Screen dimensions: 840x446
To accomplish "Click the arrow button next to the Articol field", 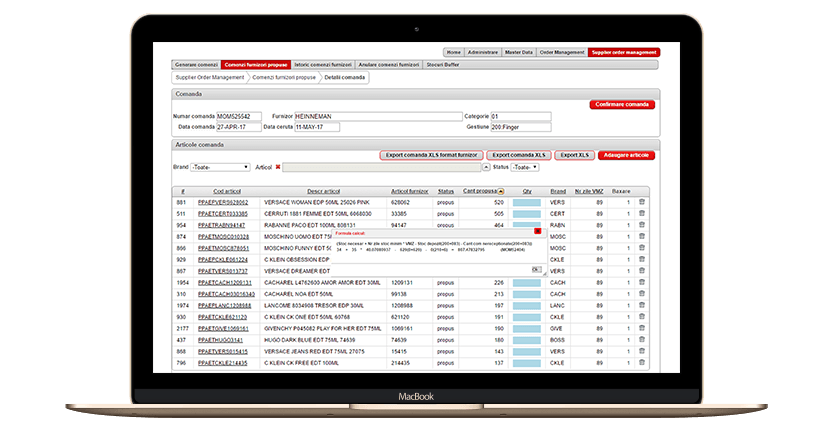I will [x=487, y=167].
